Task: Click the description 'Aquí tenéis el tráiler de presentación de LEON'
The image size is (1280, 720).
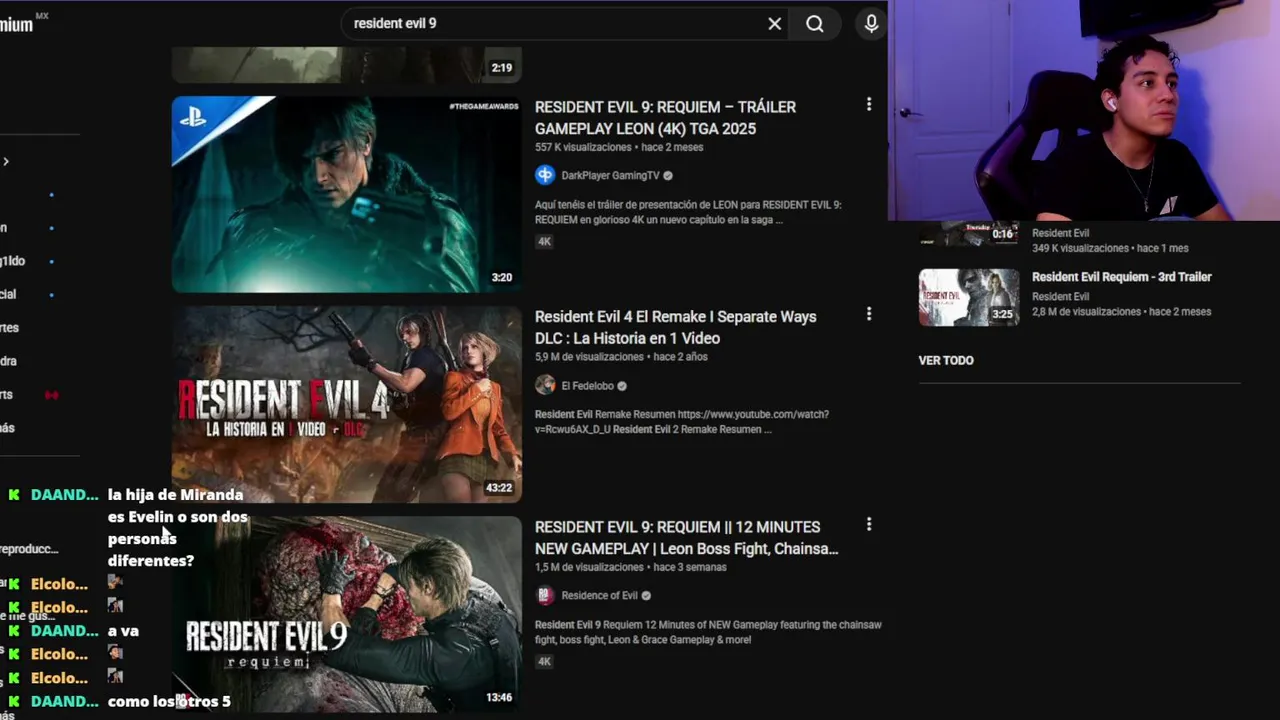Action: (688, 212)
